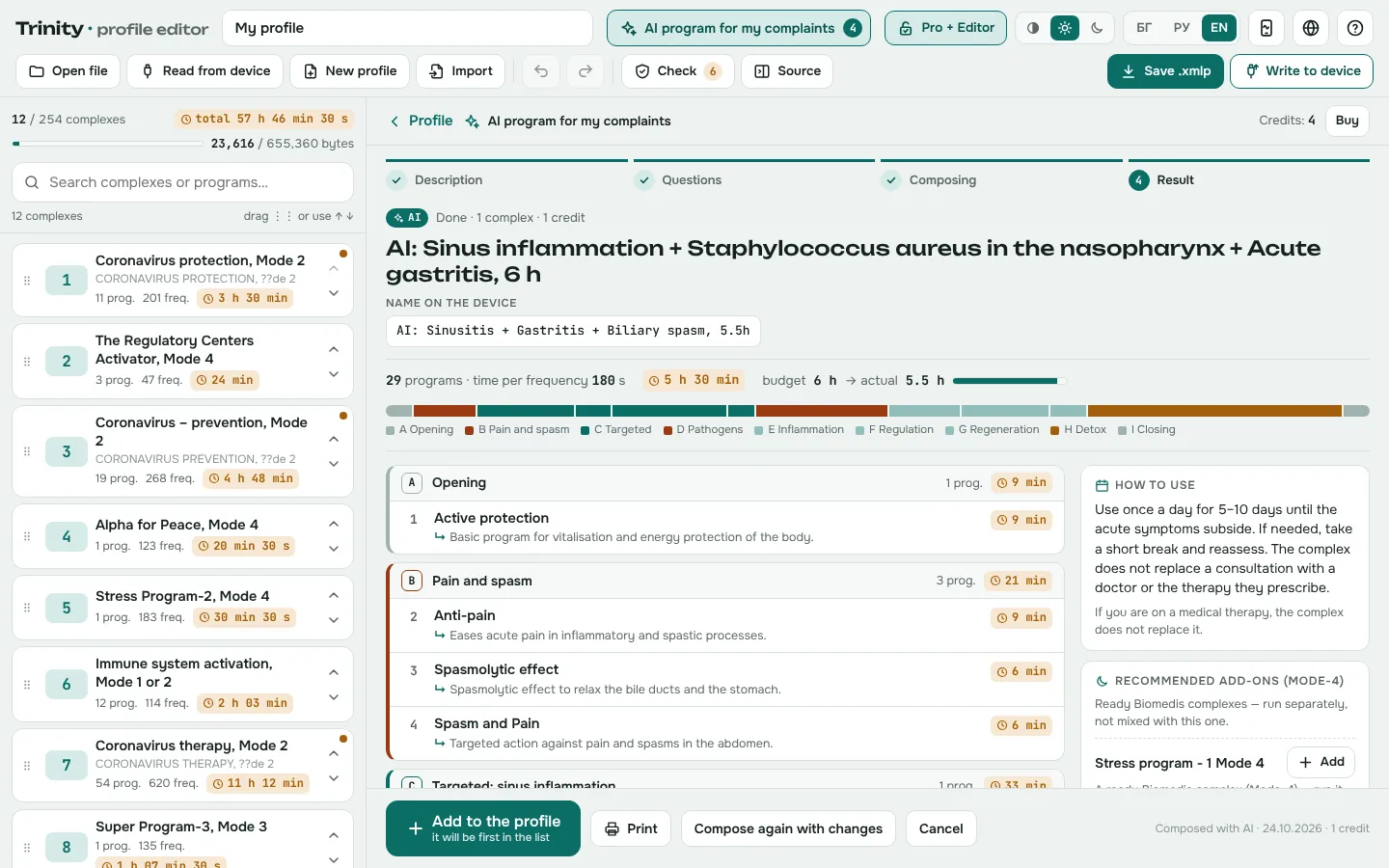Click the device name input field
1389x868 pixels.
[573, 331]
